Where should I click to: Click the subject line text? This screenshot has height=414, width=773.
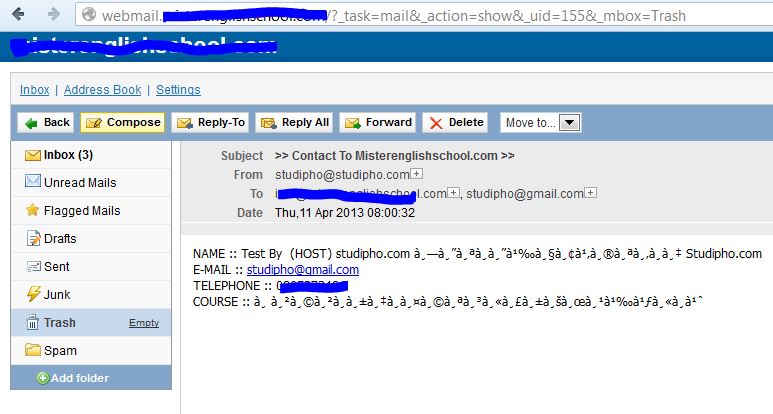click(x=394, y=156)
